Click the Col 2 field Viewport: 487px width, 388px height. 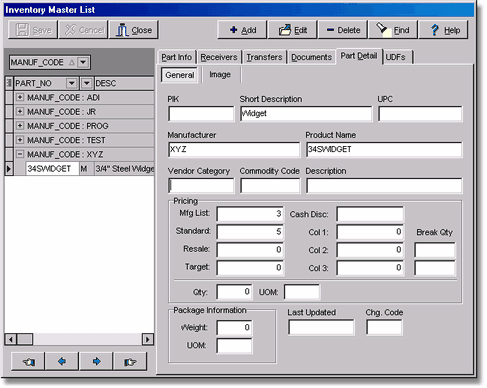click(370, 250)
